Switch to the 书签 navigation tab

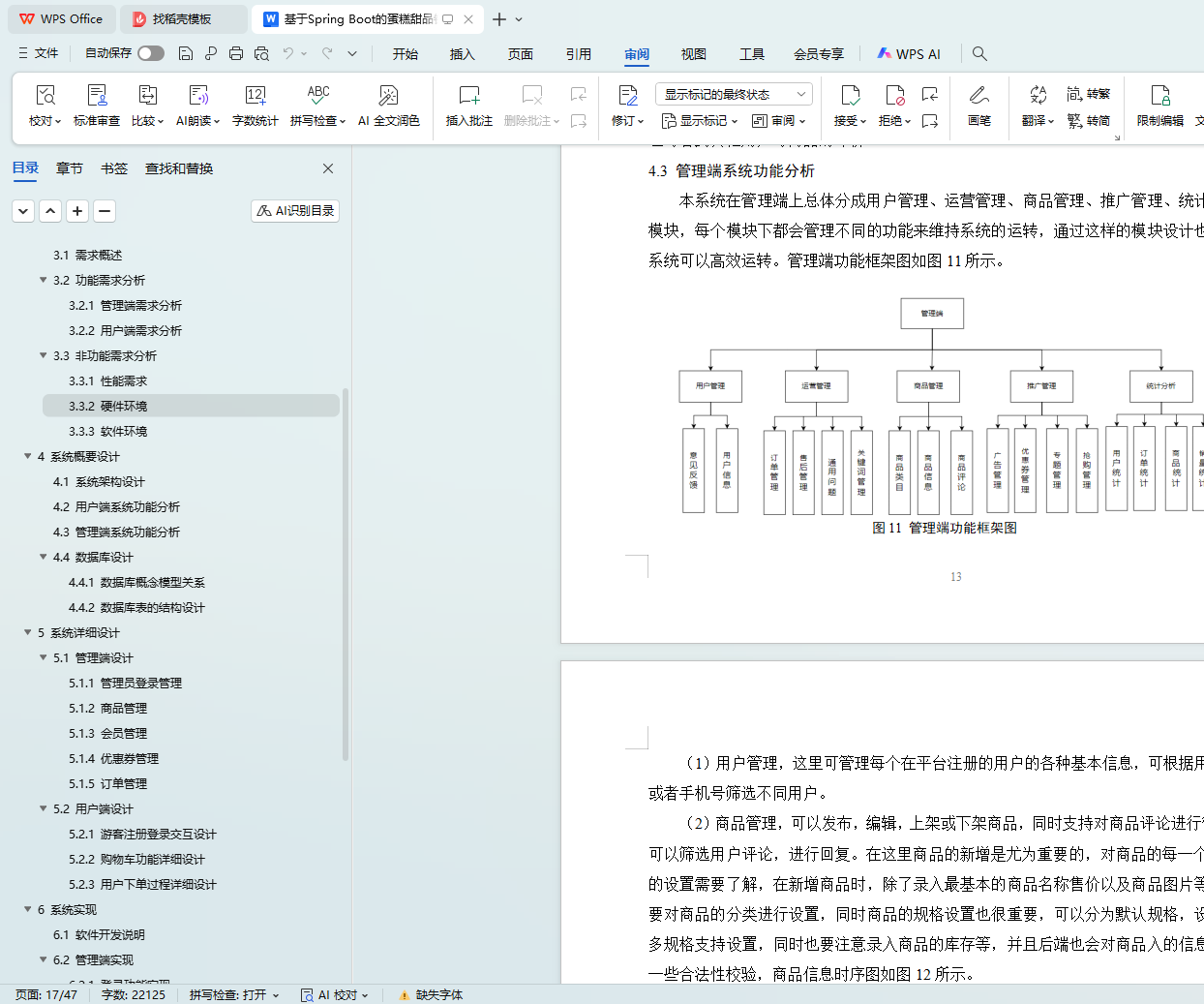coord(114,168)
